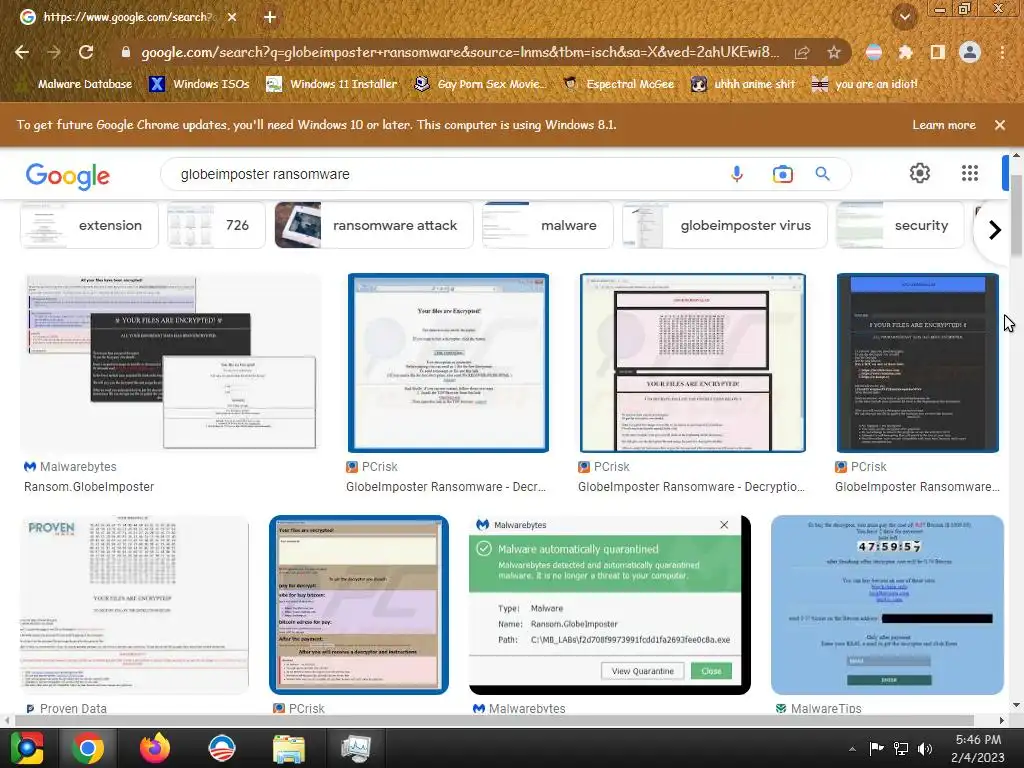The image size is (1024, 768).
Task: Dismiss the Chrome update notification bar
Action: click(999, 125)
